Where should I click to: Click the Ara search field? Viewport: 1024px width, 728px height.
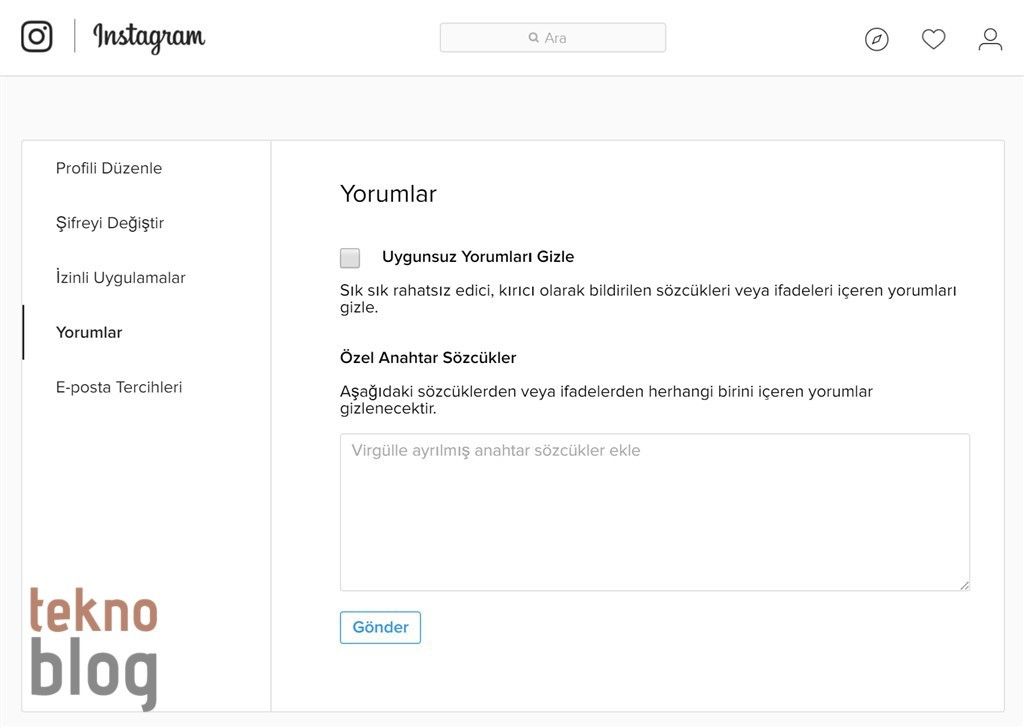click(553, 37)
